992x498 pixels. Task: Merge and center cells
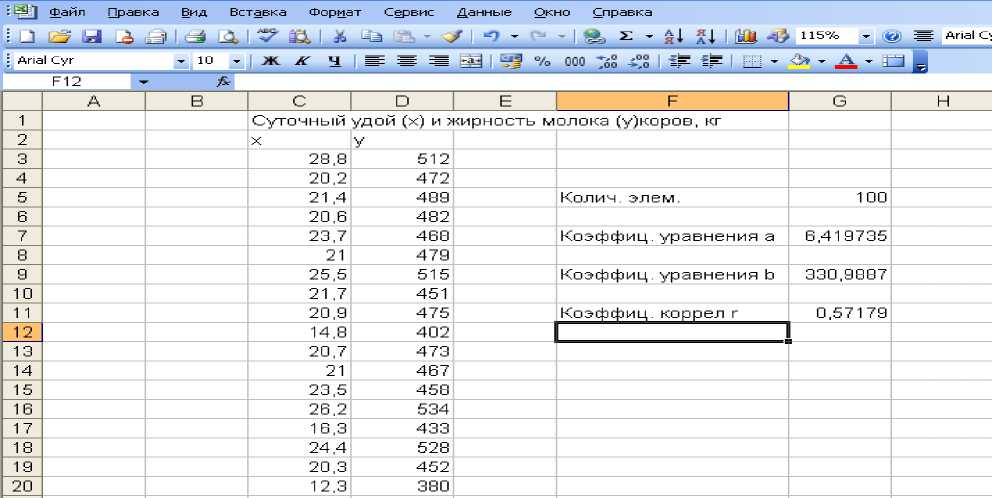[x=471, y=61]
